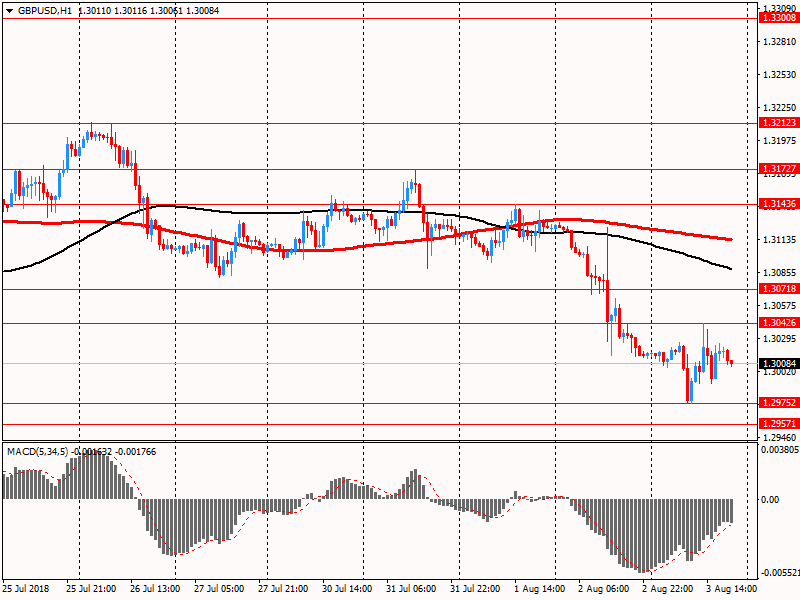Click the 1.30426 red price level label

[778, 323]
